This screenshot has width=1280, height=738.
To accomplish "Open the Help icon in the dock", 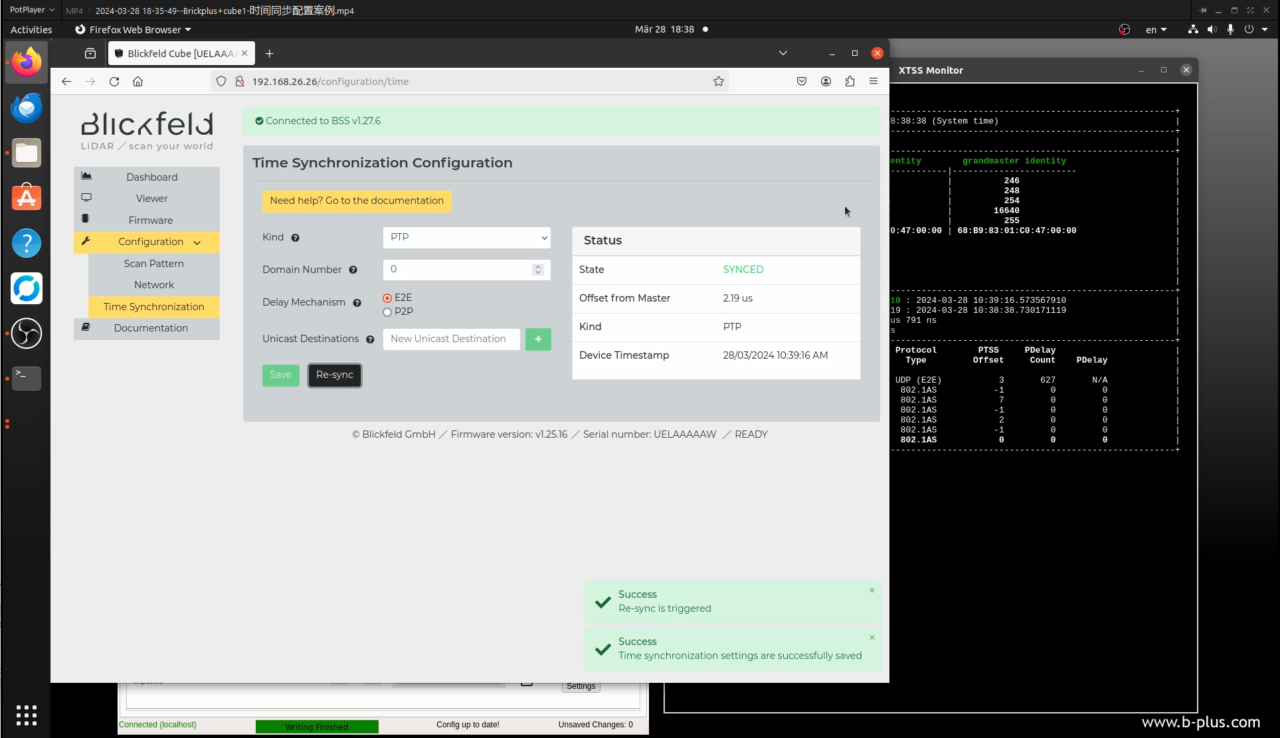I will (x=27, y=243).
